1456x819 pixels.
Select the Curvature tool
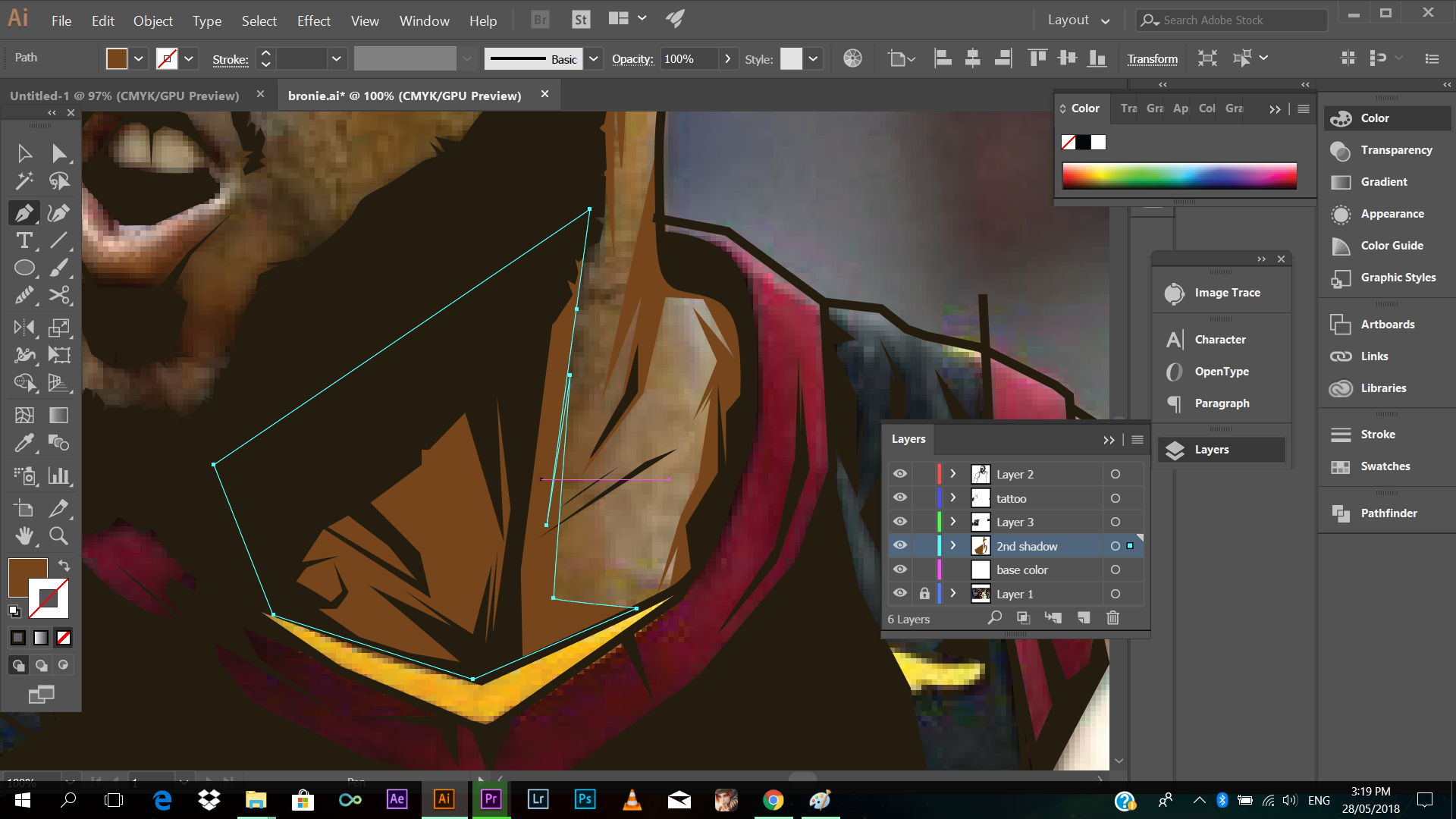click(59, 213)
